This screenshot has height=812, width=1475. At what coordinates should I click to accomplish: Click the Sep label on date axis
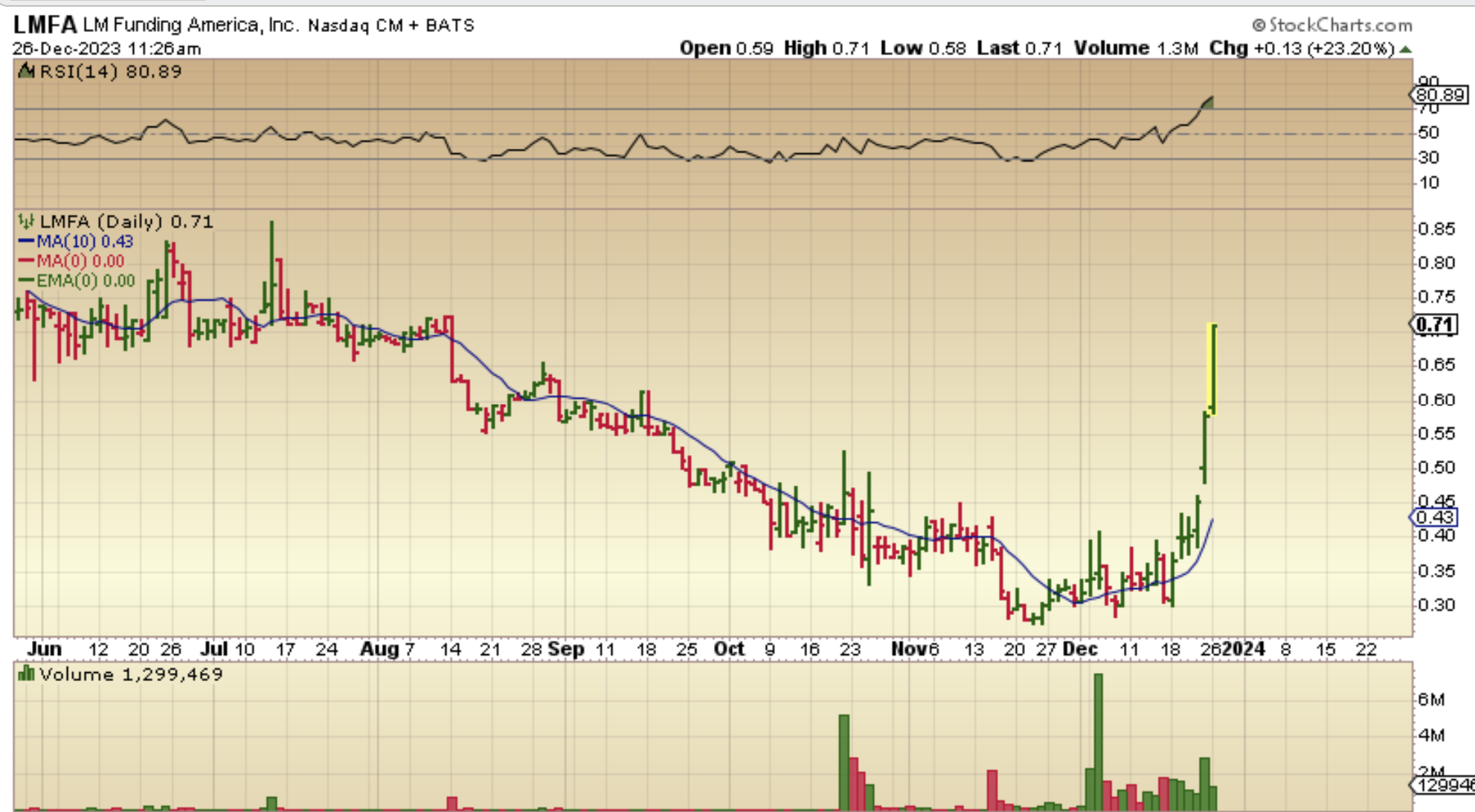pos(566,649)
